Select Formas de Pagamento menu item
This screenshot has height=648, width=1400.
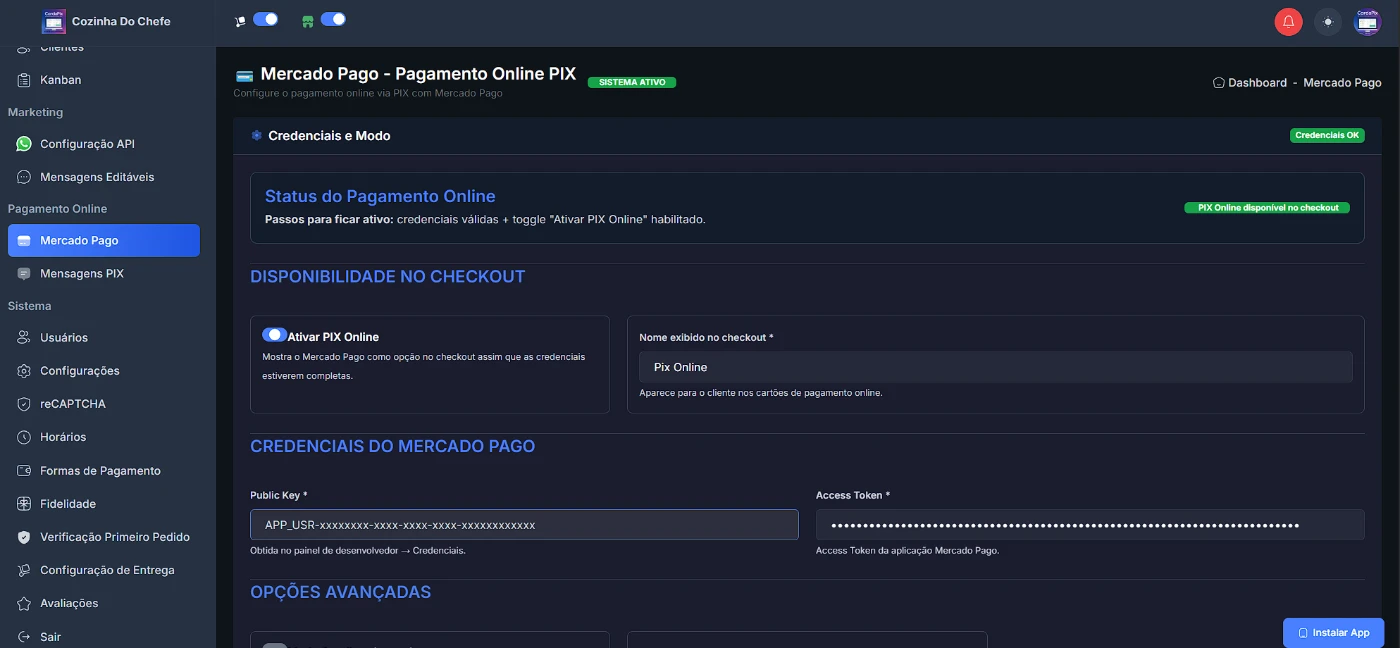(100, 471)
